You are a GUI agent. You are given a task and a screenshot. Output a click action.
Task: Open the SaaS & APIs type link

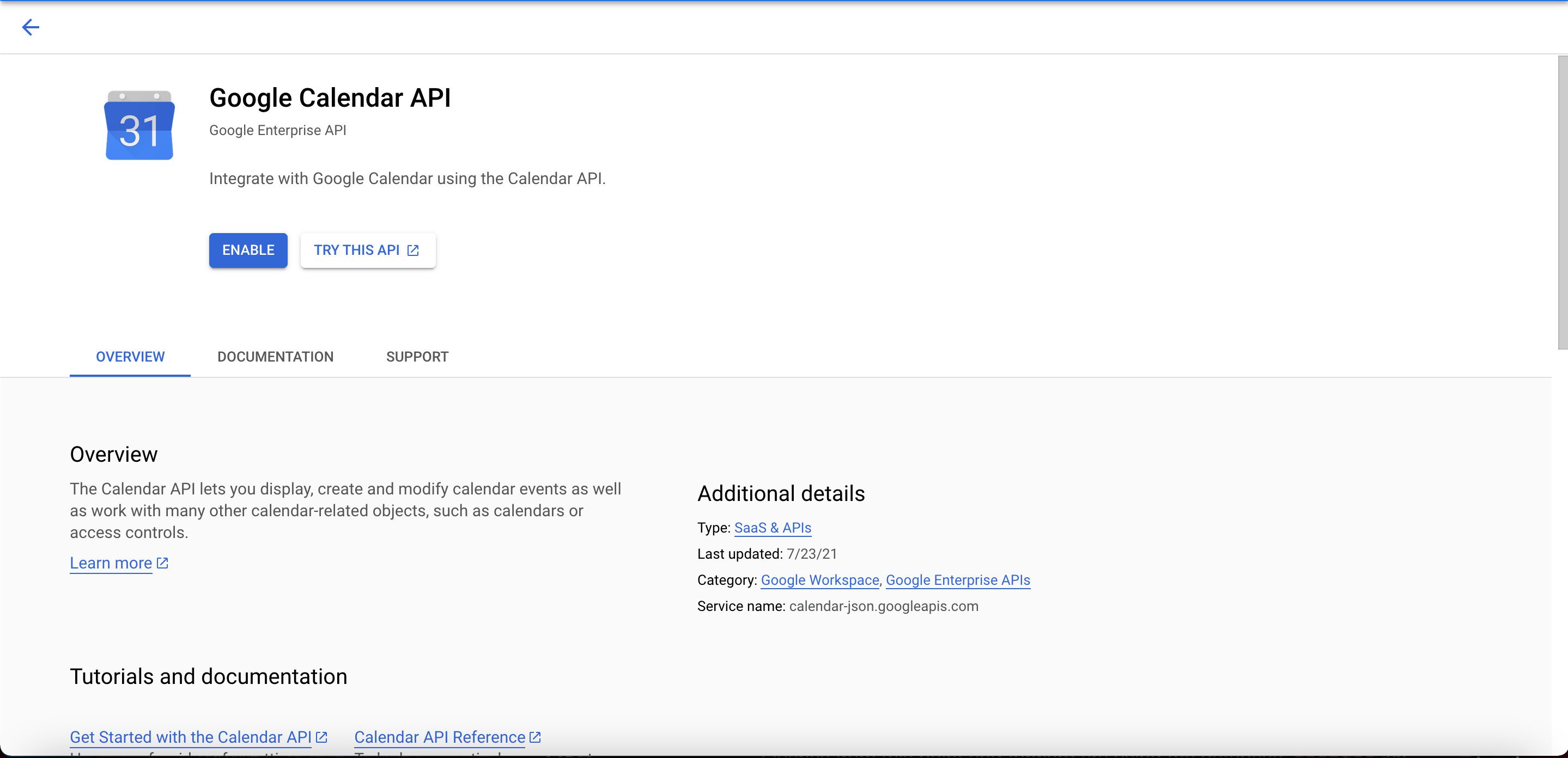click(x=773, y=528)
